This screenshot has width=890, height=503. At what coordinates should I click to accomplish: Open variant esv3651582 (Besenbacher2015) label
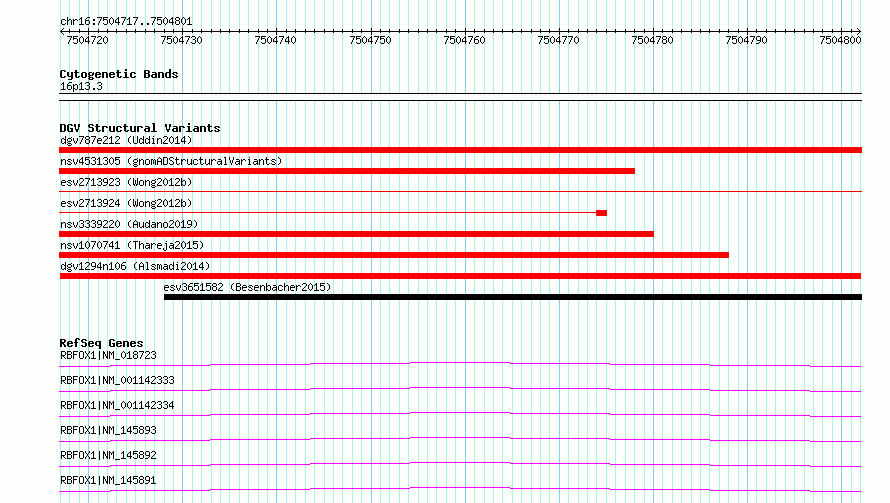tap(247, 287)
